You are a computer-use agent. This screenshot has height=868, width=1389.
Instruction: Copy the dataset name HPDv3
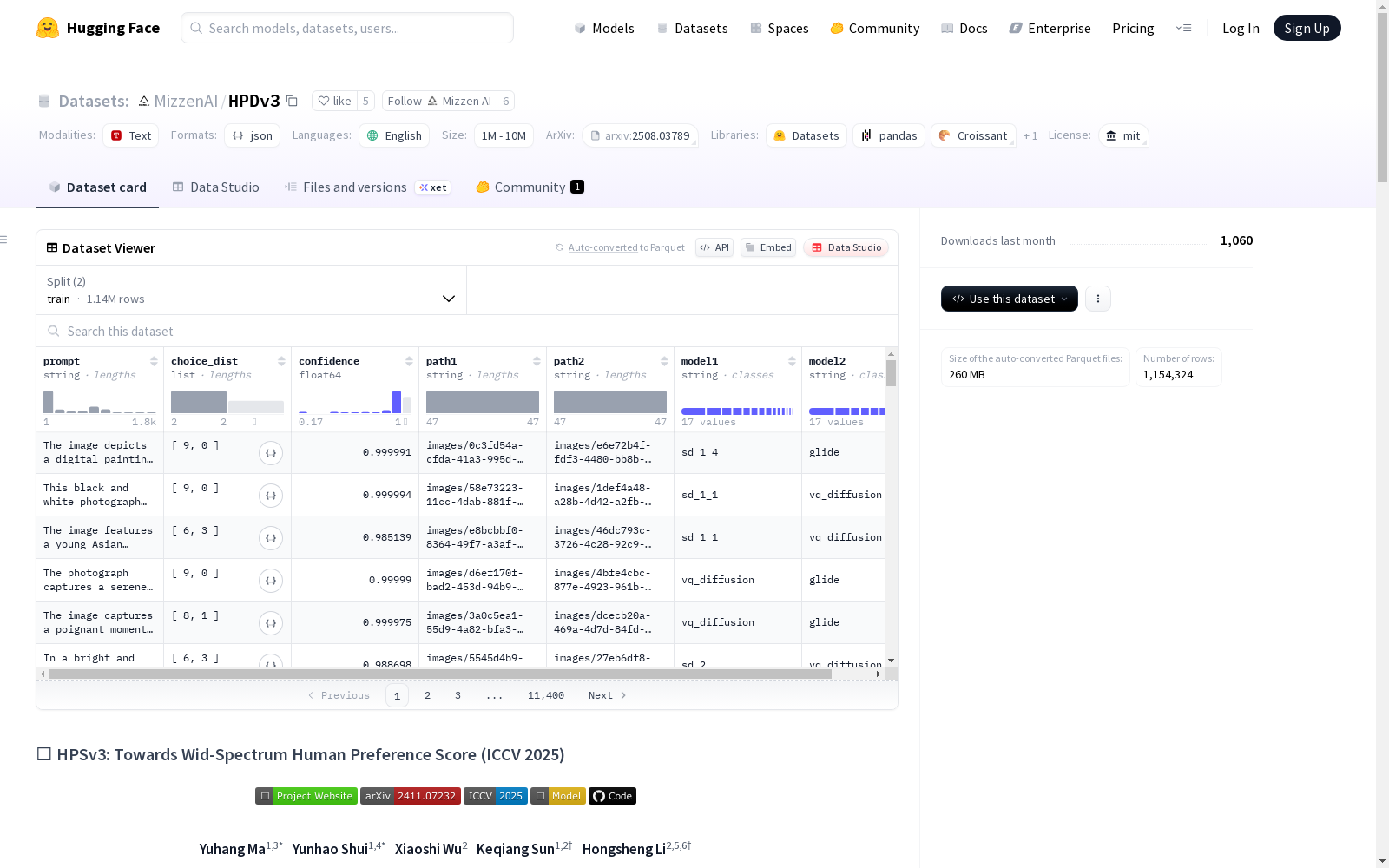tap(293, 102)
